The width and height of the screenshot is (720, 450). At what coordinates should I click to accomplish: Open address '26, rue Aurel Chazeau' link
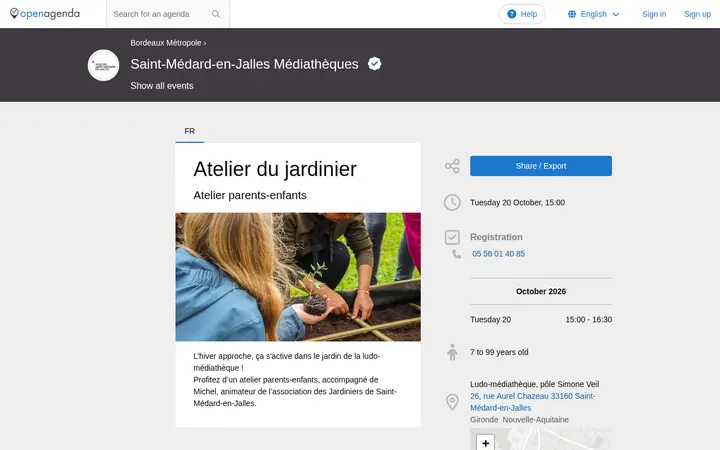pos(533,402)
